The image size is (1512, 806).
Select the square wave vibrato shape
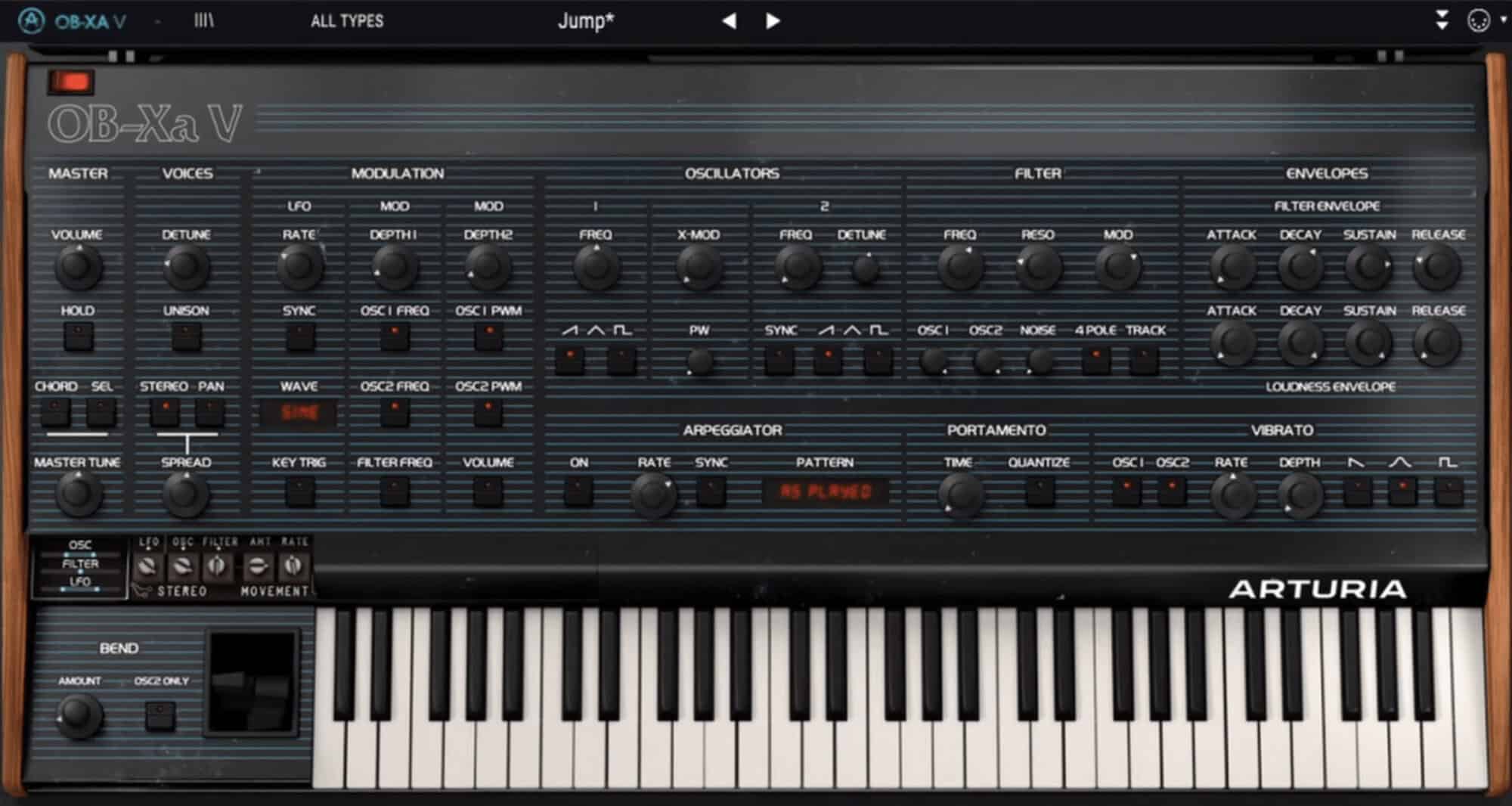pos(1449,490)
